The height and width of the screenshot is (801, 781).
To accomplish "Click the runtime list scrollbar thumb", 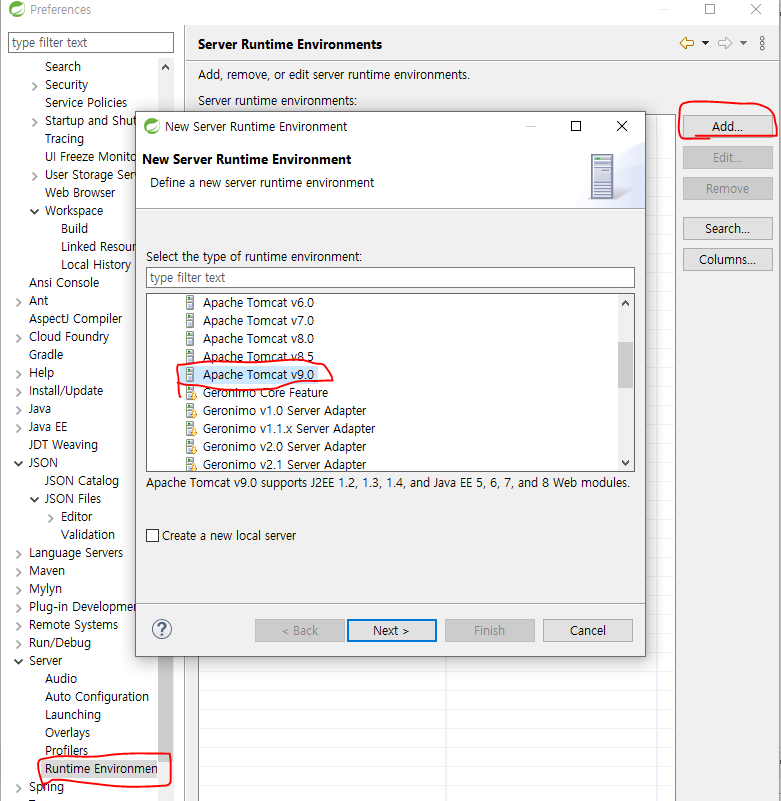I will (625, 365).
